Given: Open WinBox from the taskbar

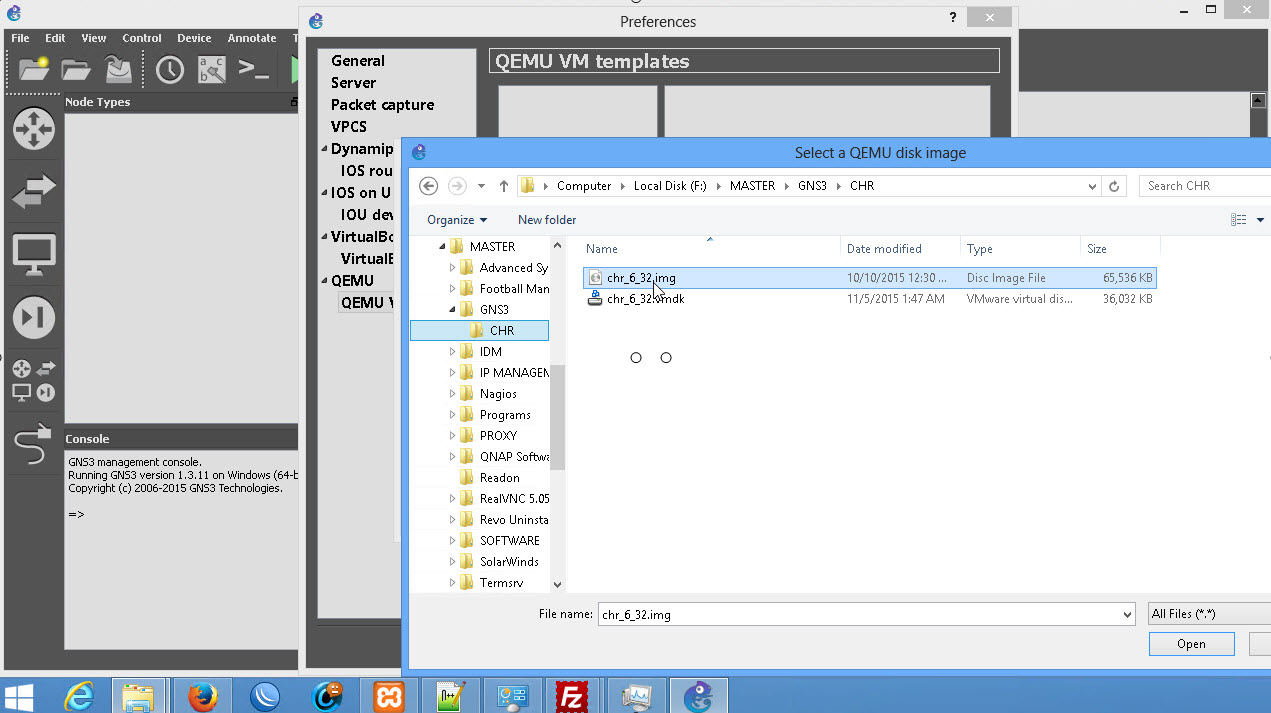Looking at the screenshot, I should [264, 696].
